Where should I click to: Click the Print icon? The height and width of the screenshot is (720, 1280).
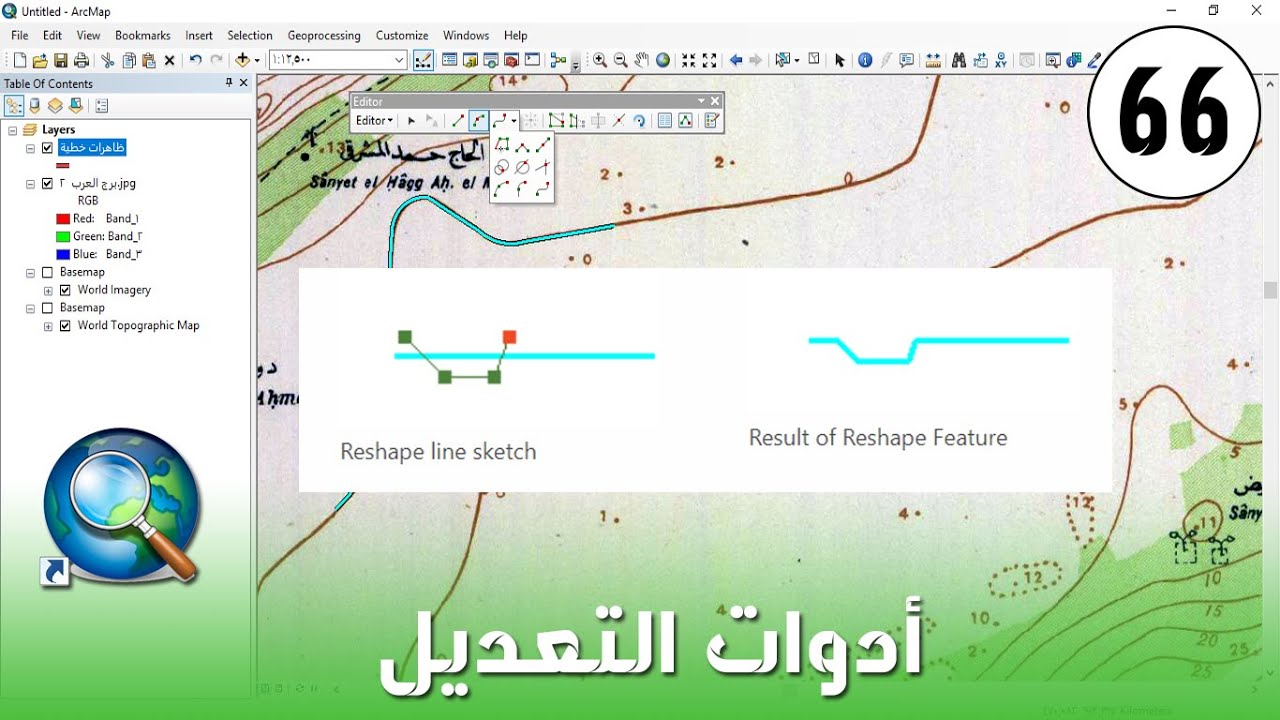[x=82, y=60]
